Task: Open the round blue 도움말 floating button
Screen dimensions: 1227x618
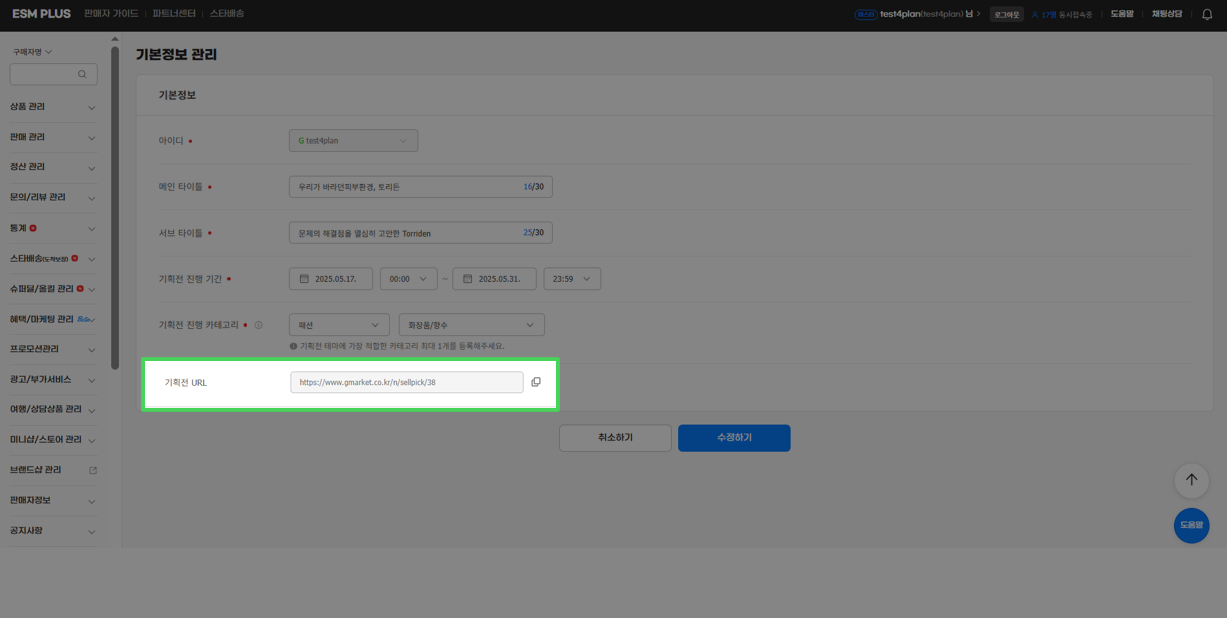Action: (1191, 525)
